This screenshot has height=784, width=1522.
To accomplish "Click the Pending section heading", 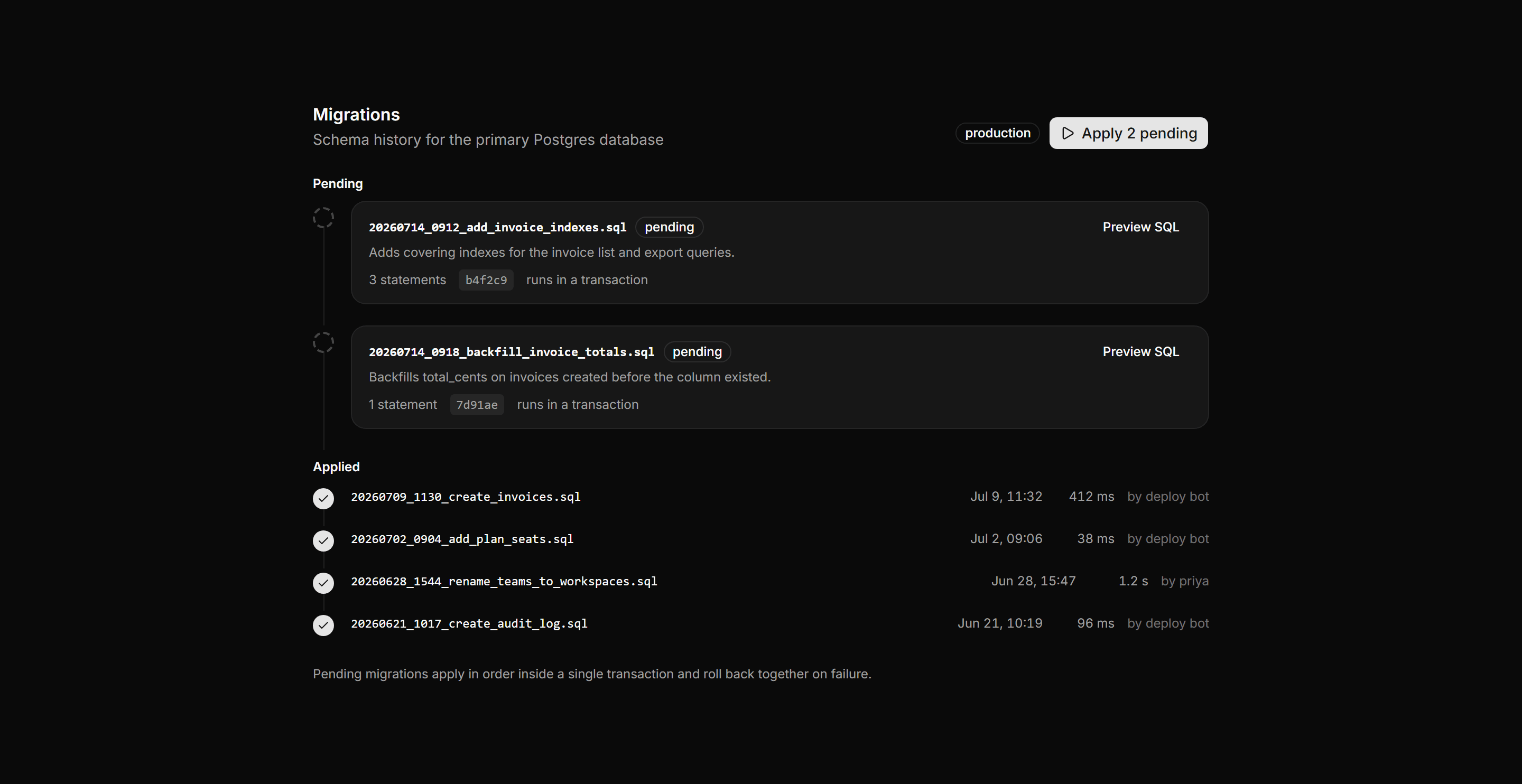I will (337, 184).
